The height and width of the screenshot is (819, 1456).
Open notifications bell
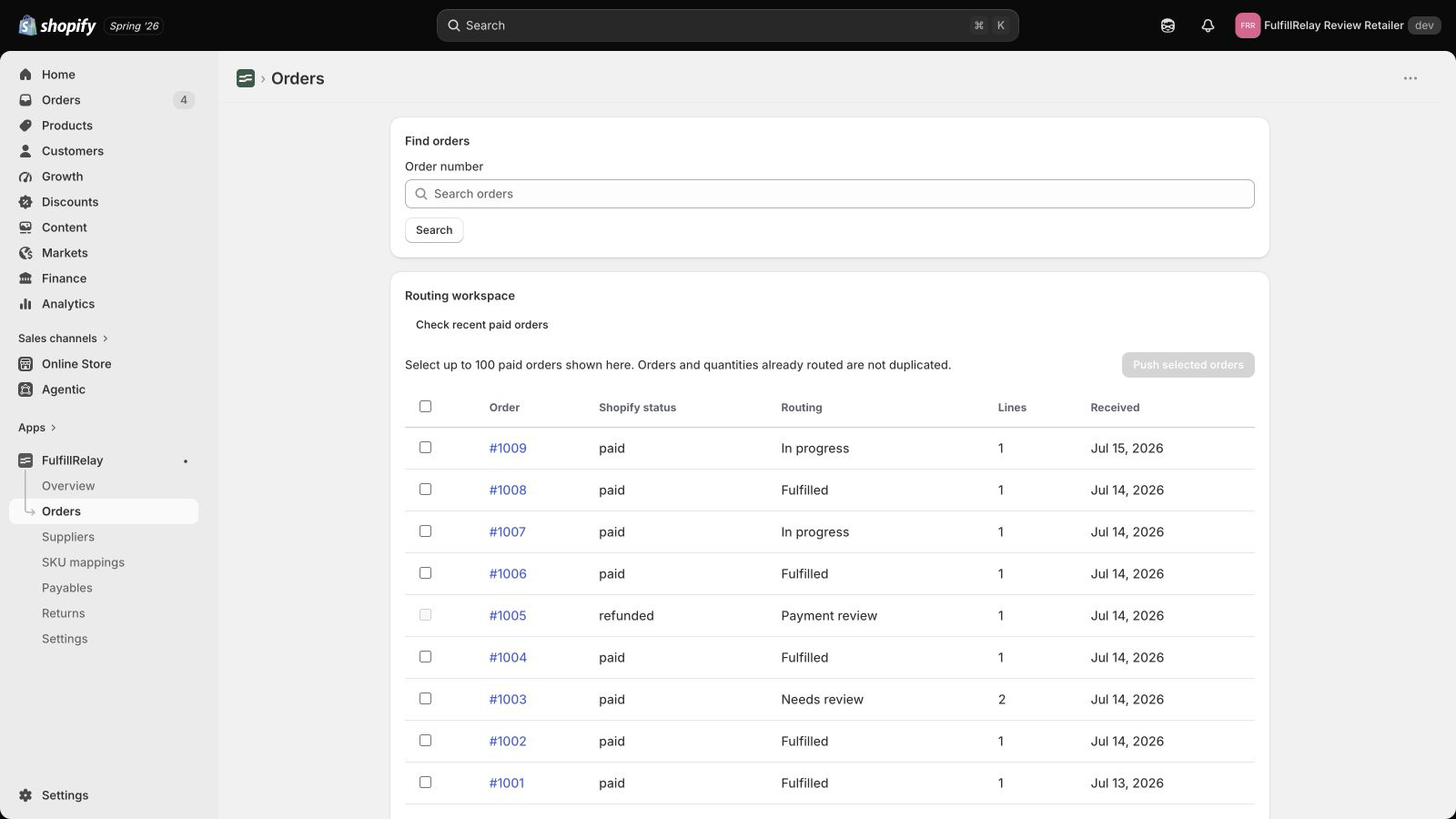1208,25
